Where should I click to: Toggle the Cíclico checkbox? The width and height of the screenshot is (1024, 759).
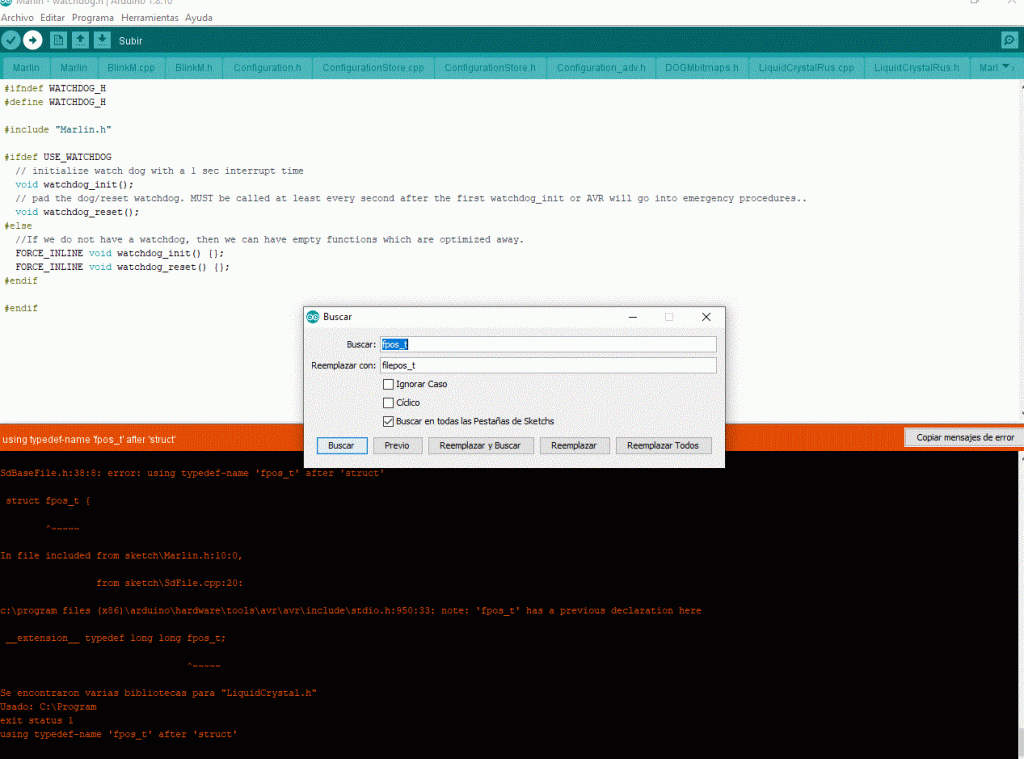388,402
